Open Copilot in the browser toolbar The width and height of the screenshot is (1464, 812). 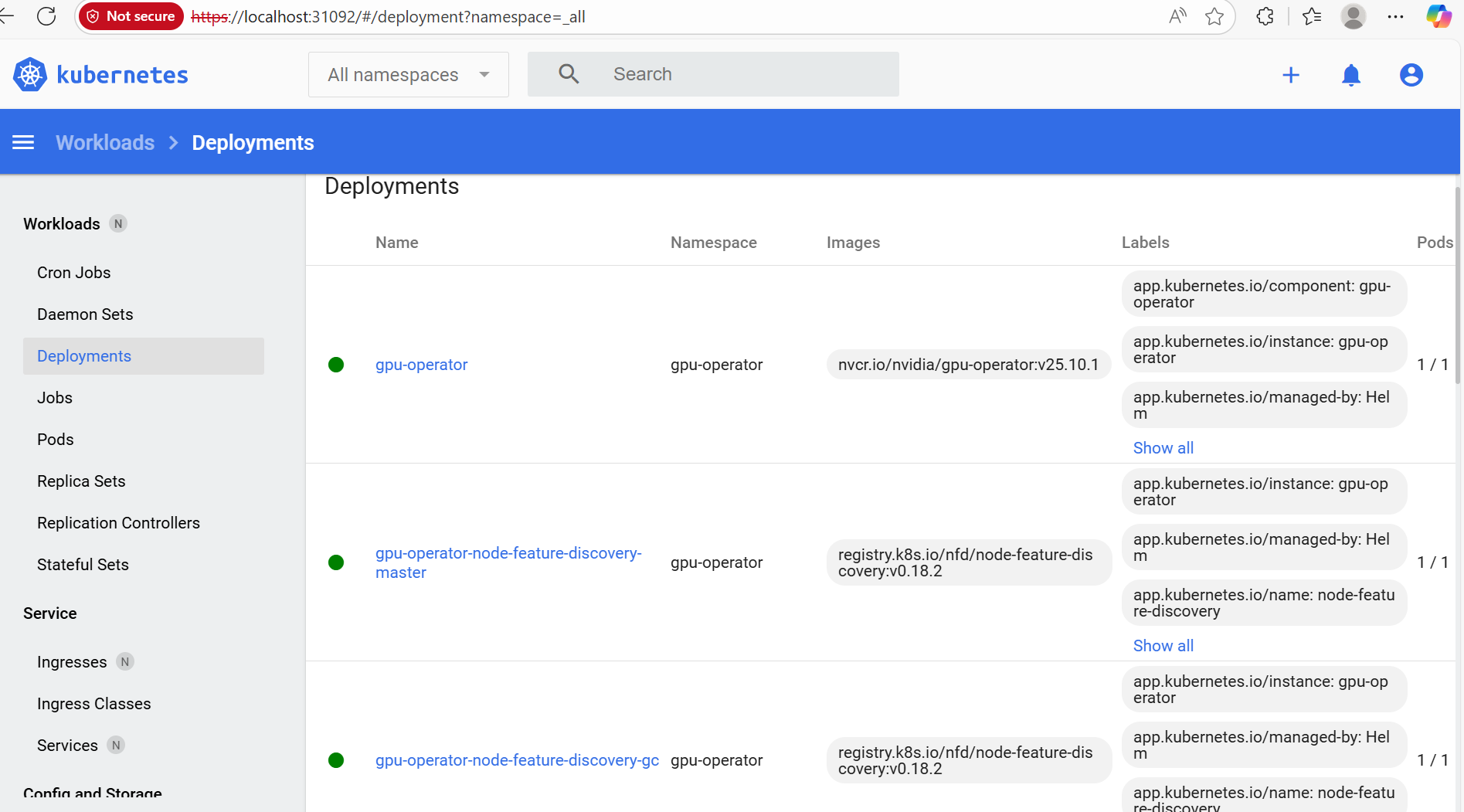click(1438, 16)
